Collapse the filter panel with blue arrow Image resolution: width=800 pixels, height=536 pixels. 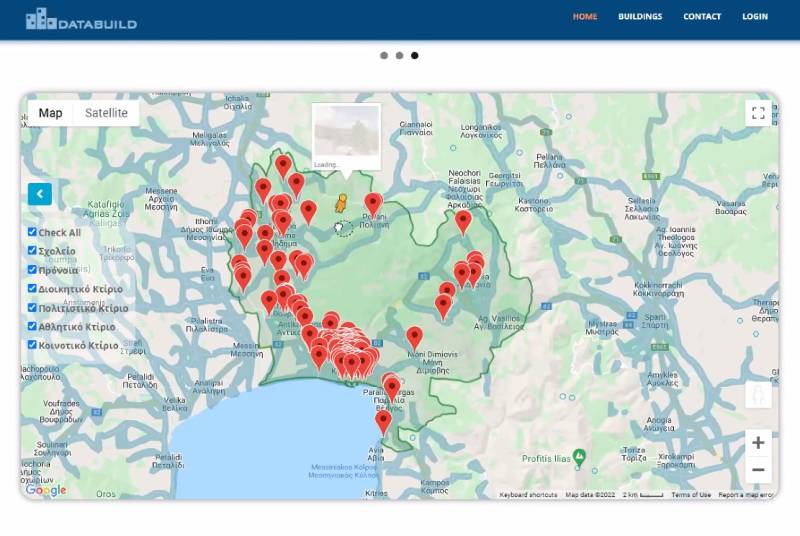[40, 194]
